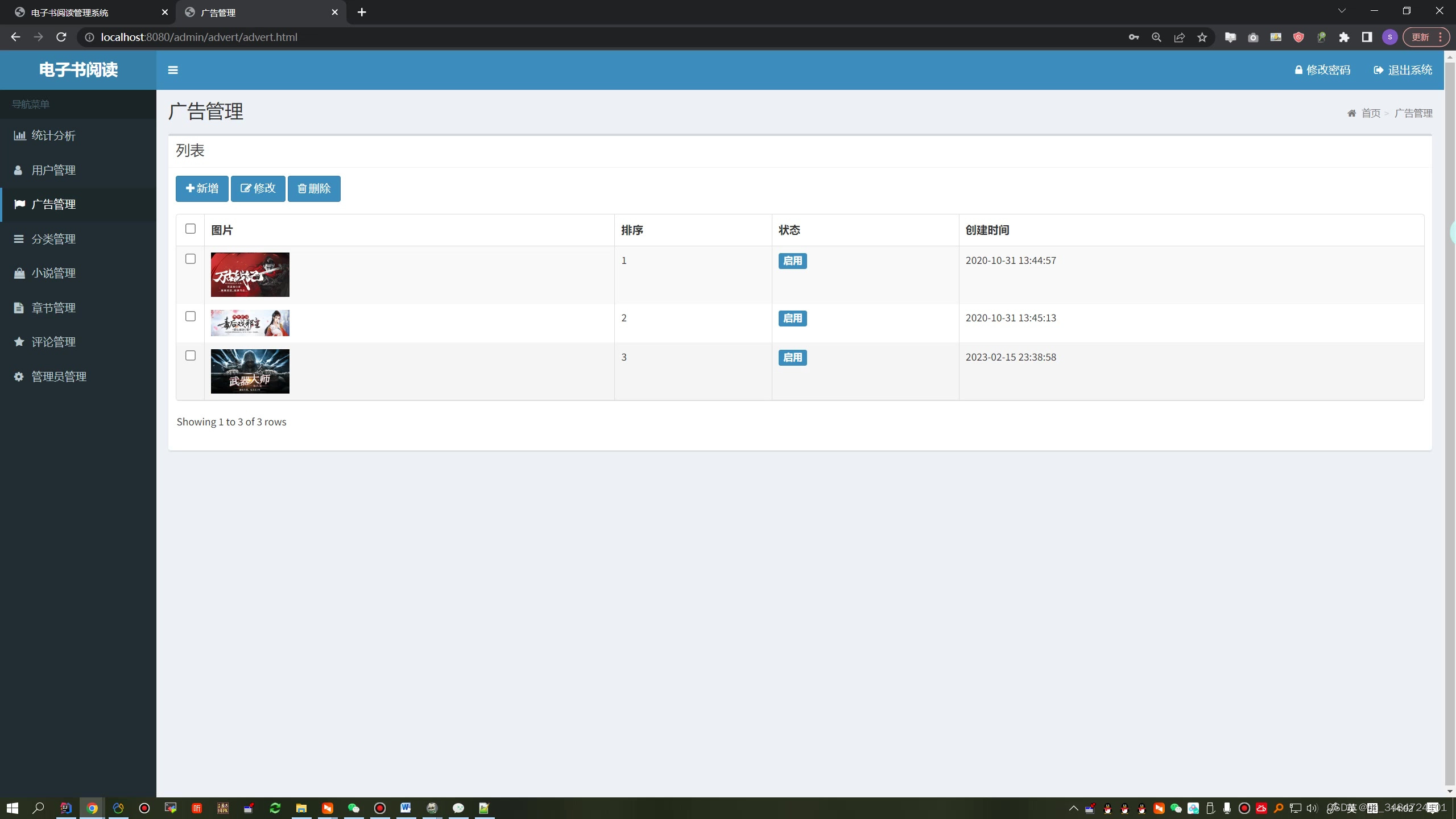Screen dimensions: 1456x819
Task: Open Chrome's three-dot menu next to 更新
Action: click(x=1440, y=38)
